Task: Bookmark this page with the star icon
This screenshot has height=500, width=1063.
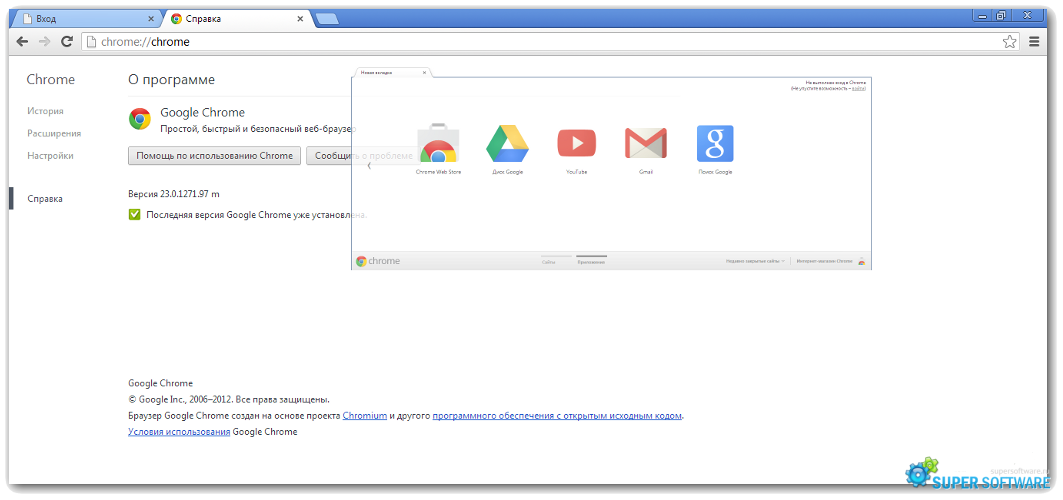Action: pyautogui.click(x=1009, y=41)
